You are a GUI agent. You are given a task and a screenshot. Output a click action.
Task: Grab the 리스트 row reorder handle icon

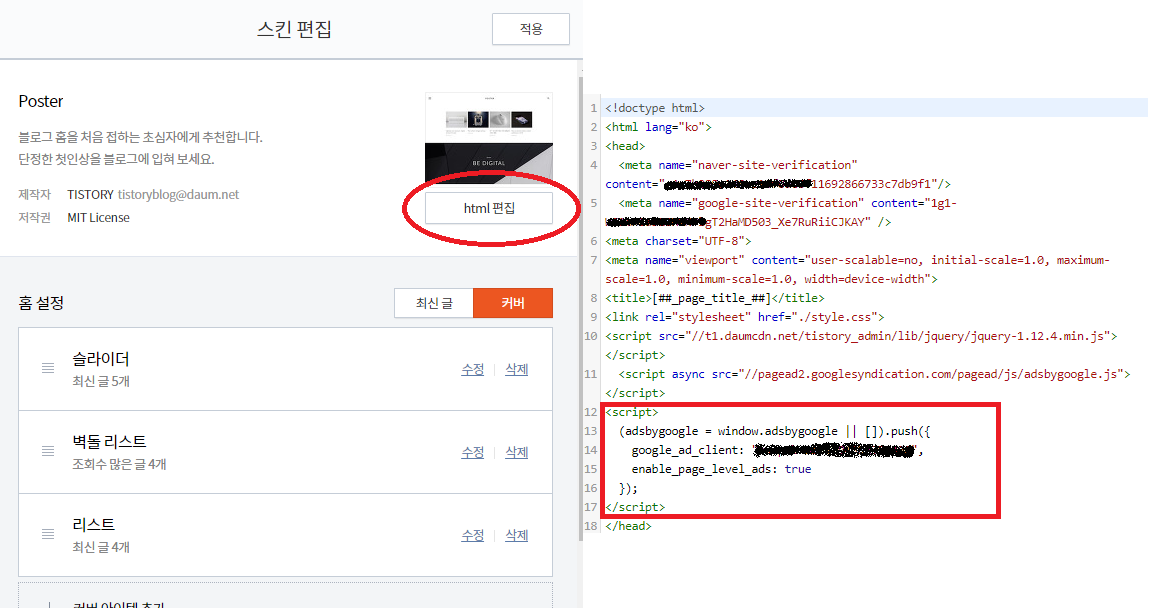point(48,534)
